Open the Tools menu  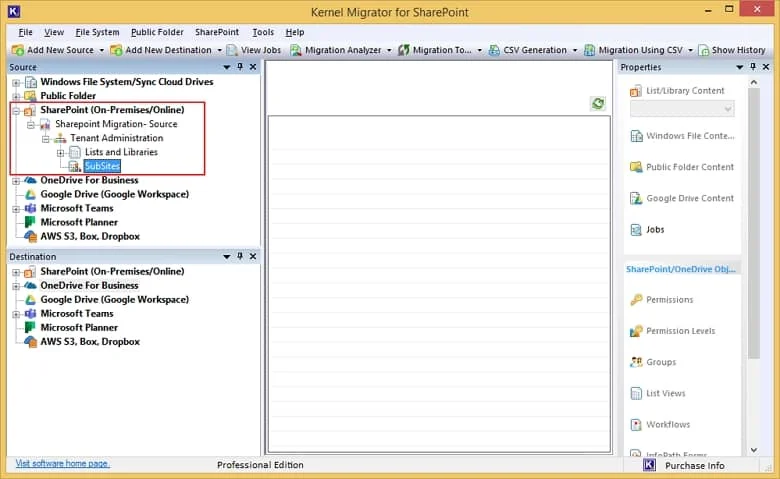coord(263,32)
